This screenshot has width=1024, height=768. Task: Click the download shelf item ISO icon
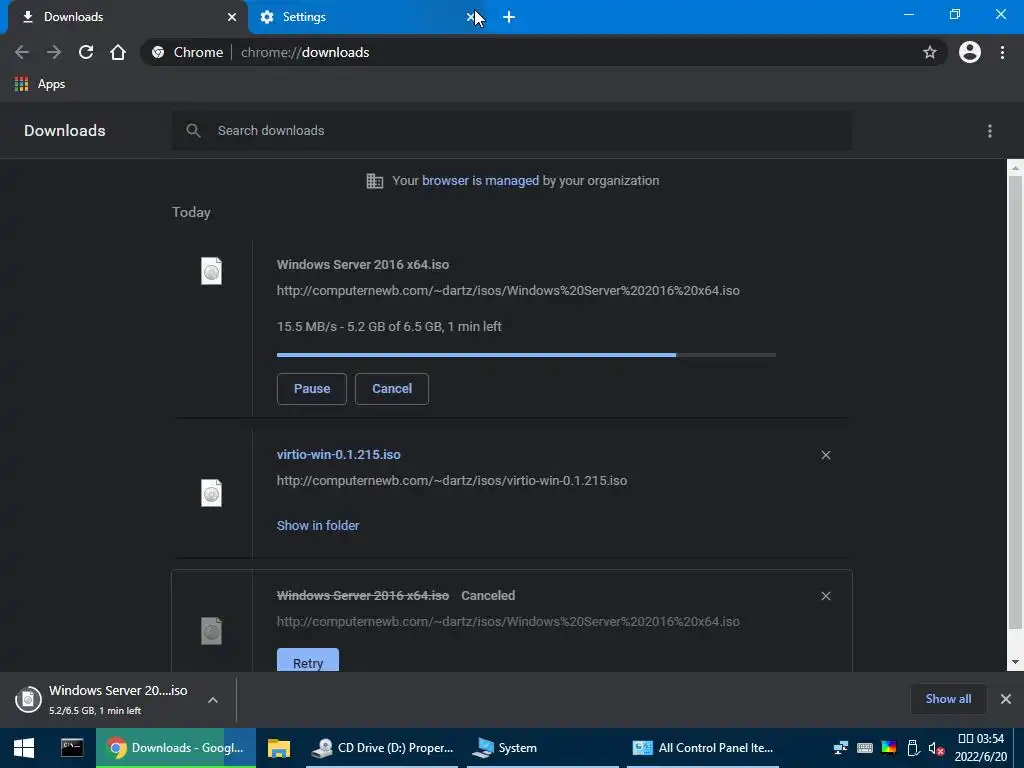[28, 699]
